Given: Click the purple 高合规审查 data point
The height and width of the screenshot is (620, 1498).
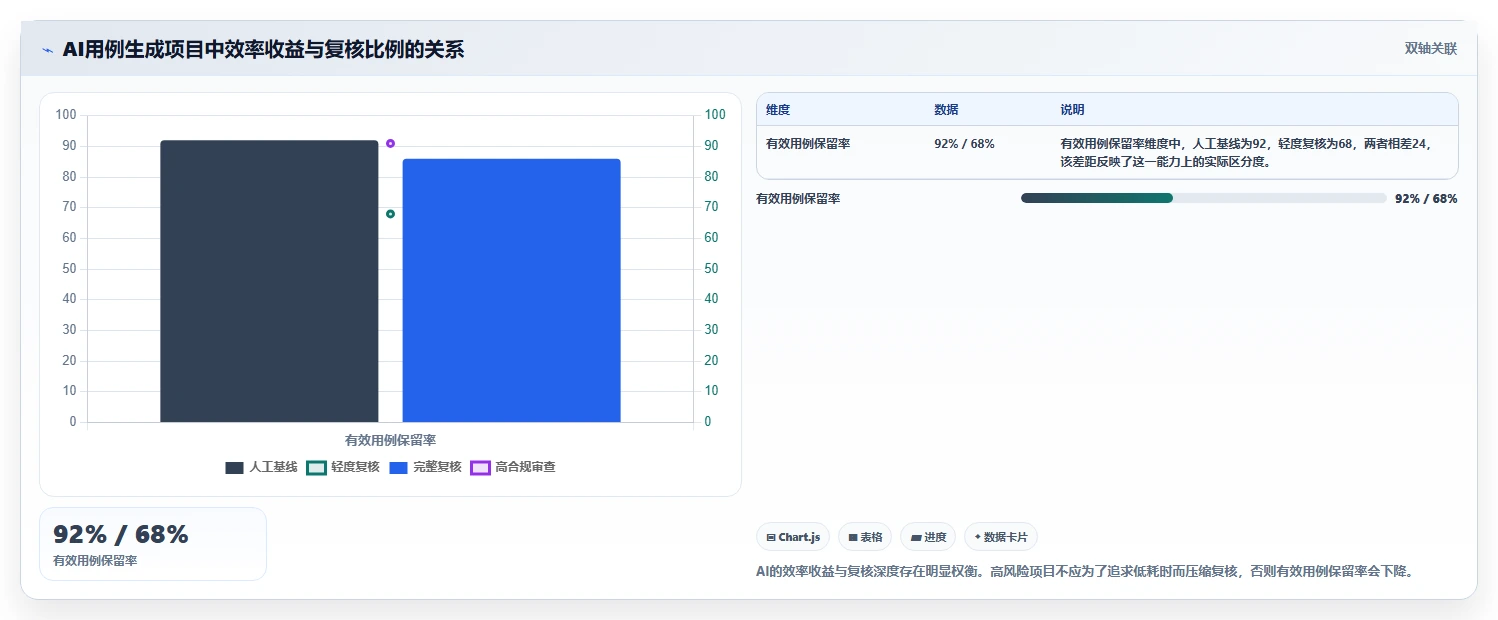Looking at the screenshot, I should pyautogui.click(x=390, y=143).
